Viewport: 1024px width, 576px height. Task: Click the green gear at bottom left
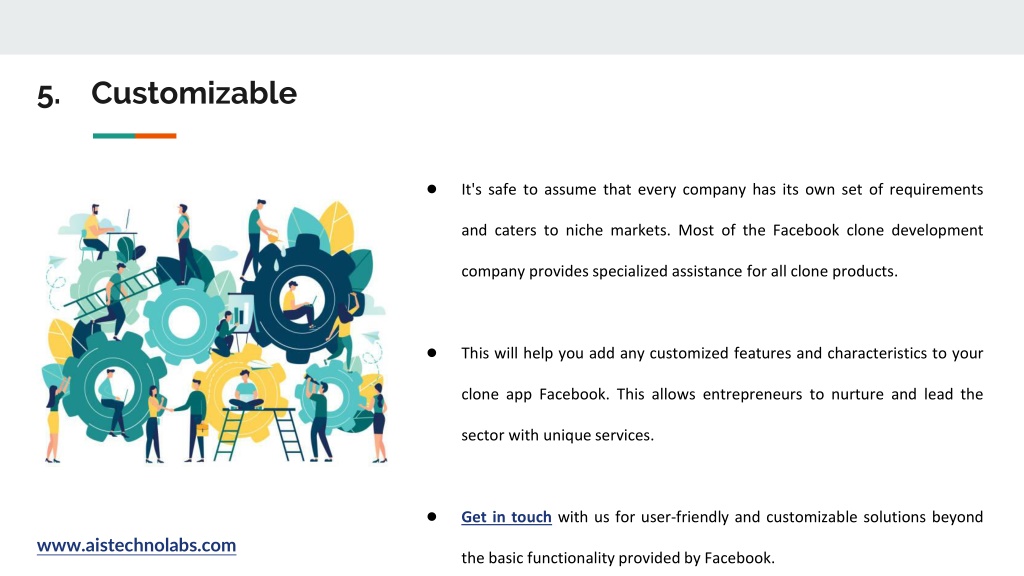tap(112, 389)
